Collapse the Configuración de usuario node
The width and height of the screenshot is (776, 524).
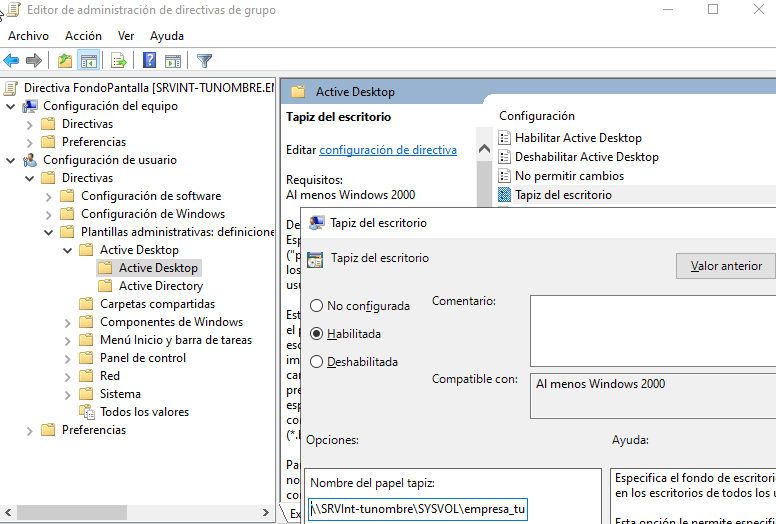coord(10,160)
